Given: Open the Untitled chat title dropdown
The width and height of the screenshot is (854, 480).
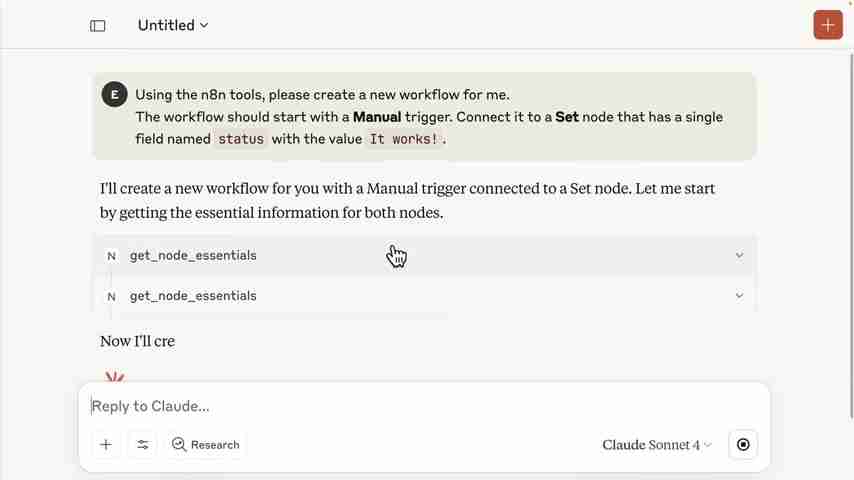Looking at the screenshot, I should click(x=173, y=25).
